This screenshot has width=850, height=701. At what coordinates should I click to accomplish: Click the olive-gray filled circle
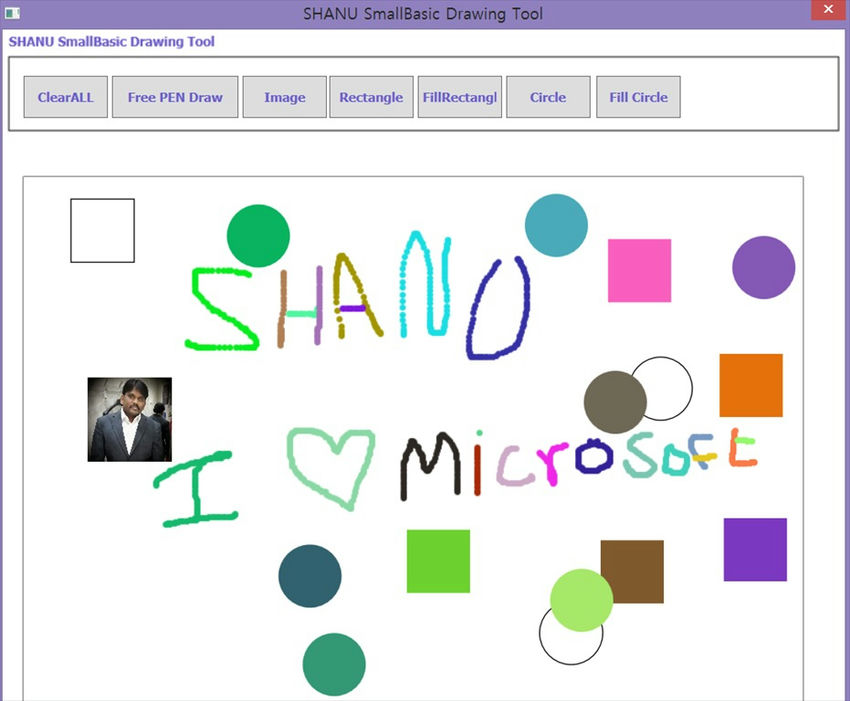615,402
